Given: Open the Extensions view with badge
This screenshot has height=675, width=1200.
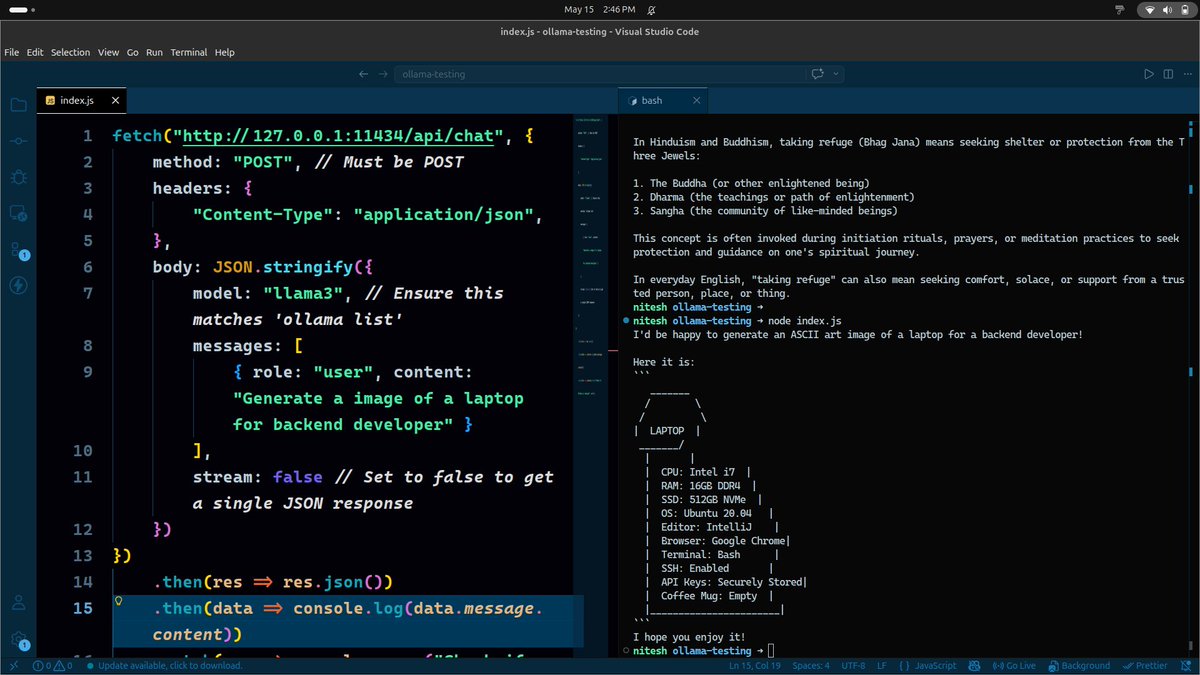Looking at the screenshot, I should click(x=18, y=250).
